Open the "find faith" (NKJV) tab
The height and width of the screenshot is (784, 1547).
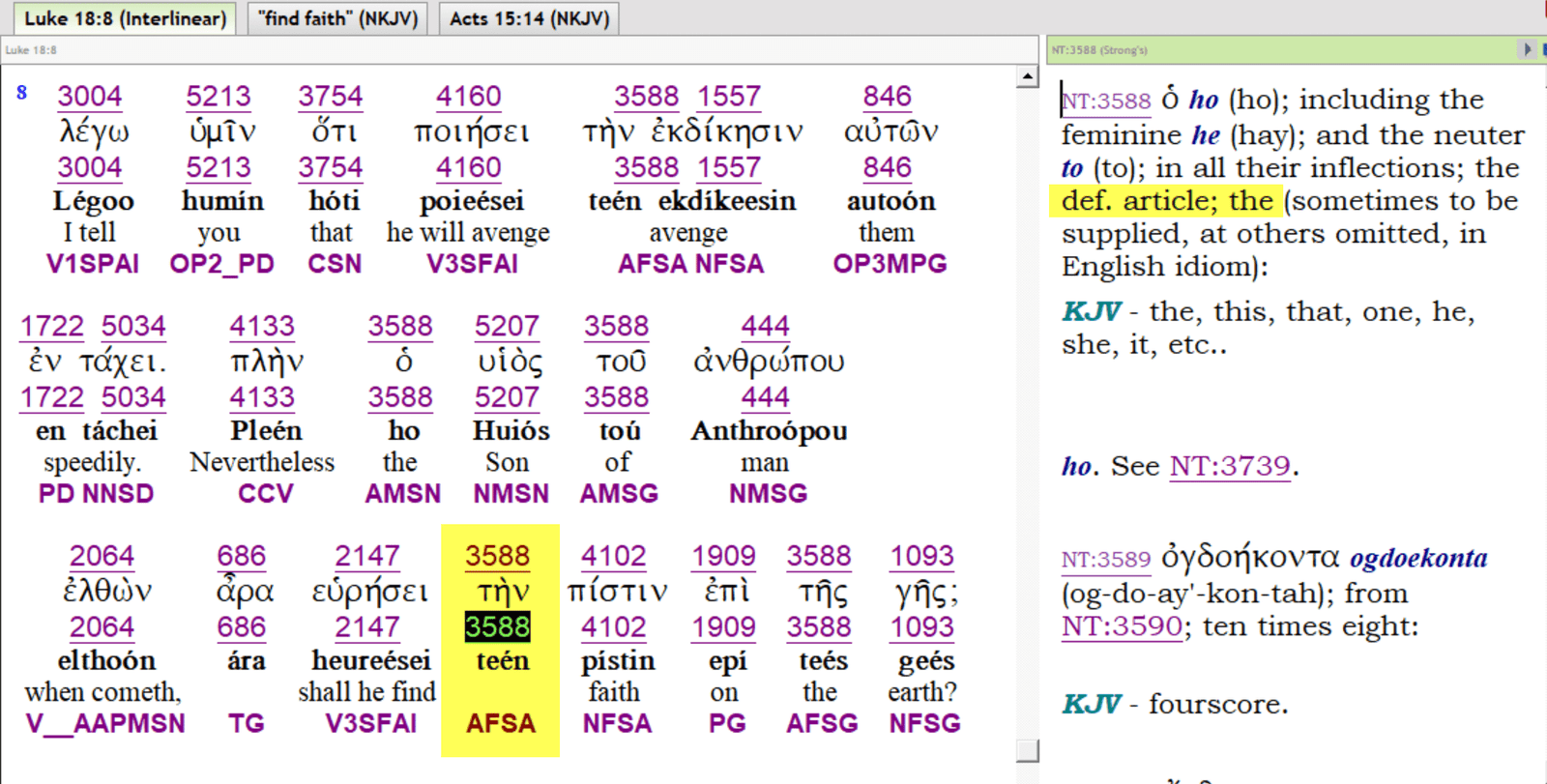point(338,18)
